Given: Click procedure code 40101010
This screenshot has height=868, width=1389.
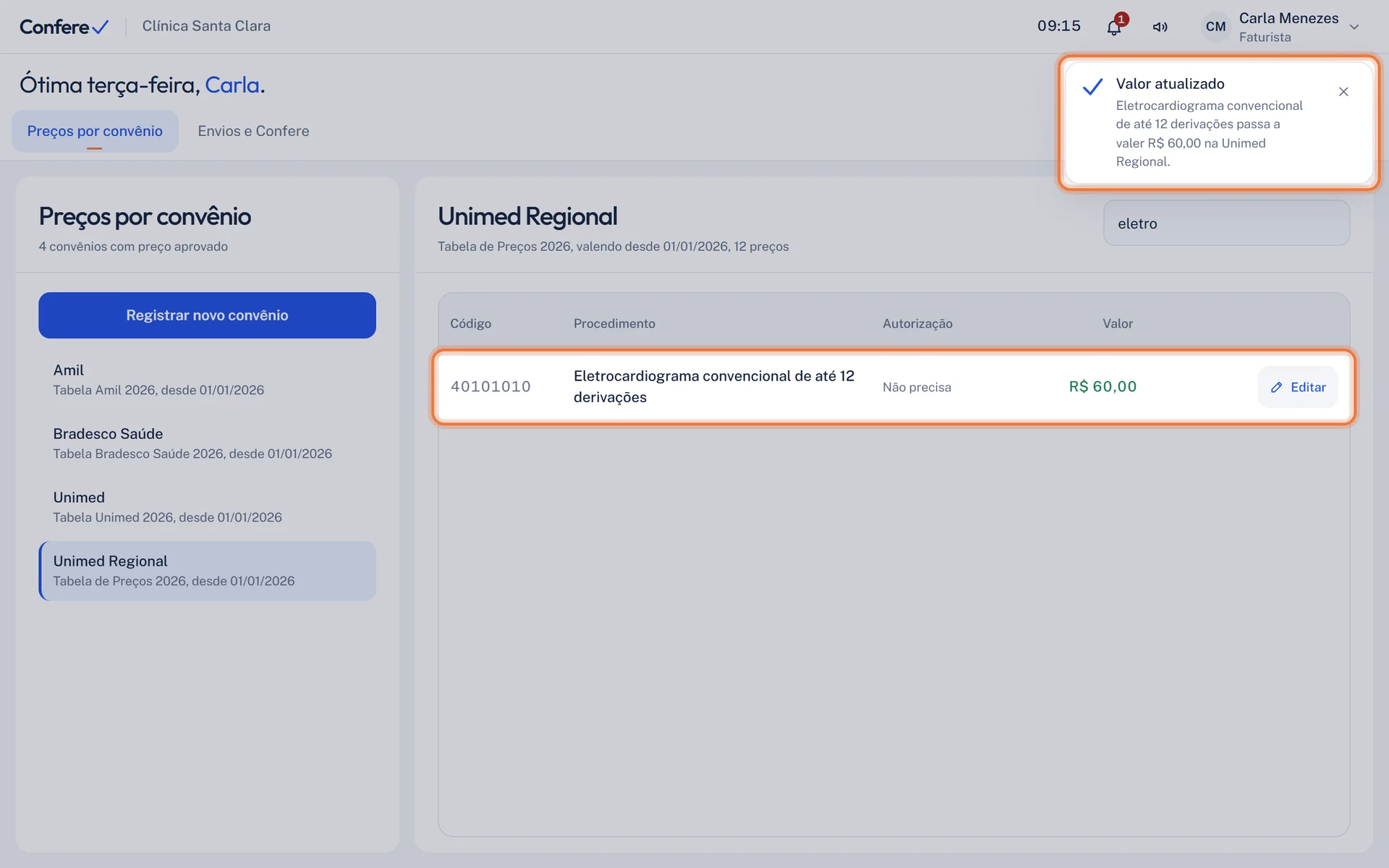Looking at the screenshot, I should point(490,387).
